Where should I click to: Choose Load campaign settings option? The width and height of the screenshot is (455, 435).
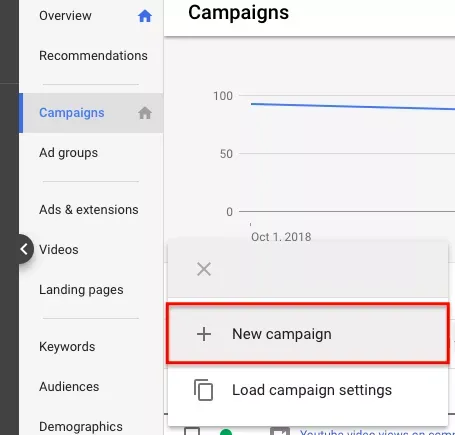point(308,390)
